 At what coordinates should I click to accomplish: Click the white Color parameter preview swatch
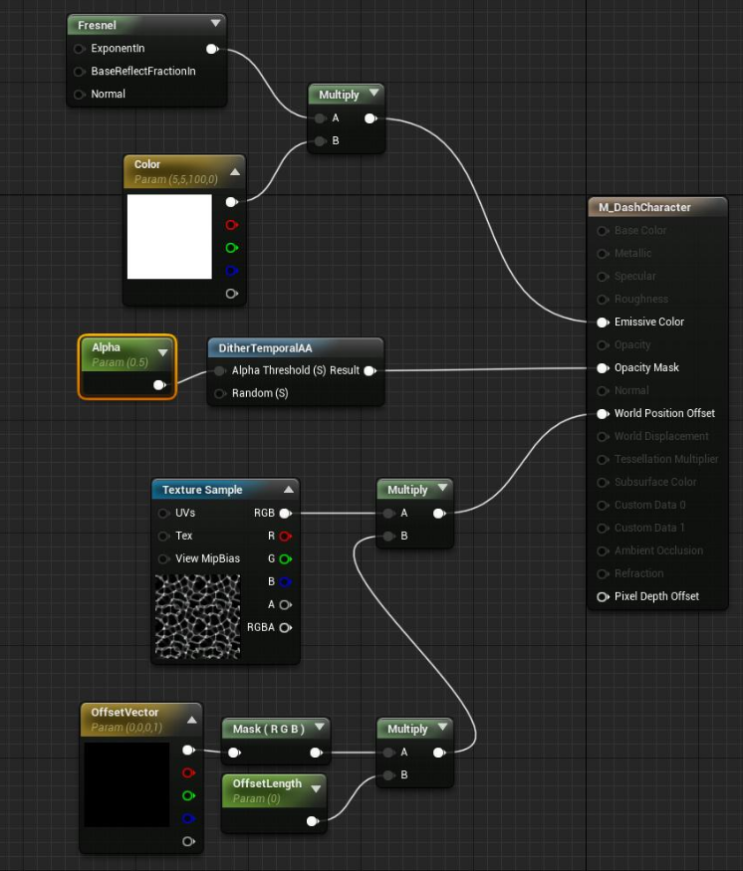170,237
